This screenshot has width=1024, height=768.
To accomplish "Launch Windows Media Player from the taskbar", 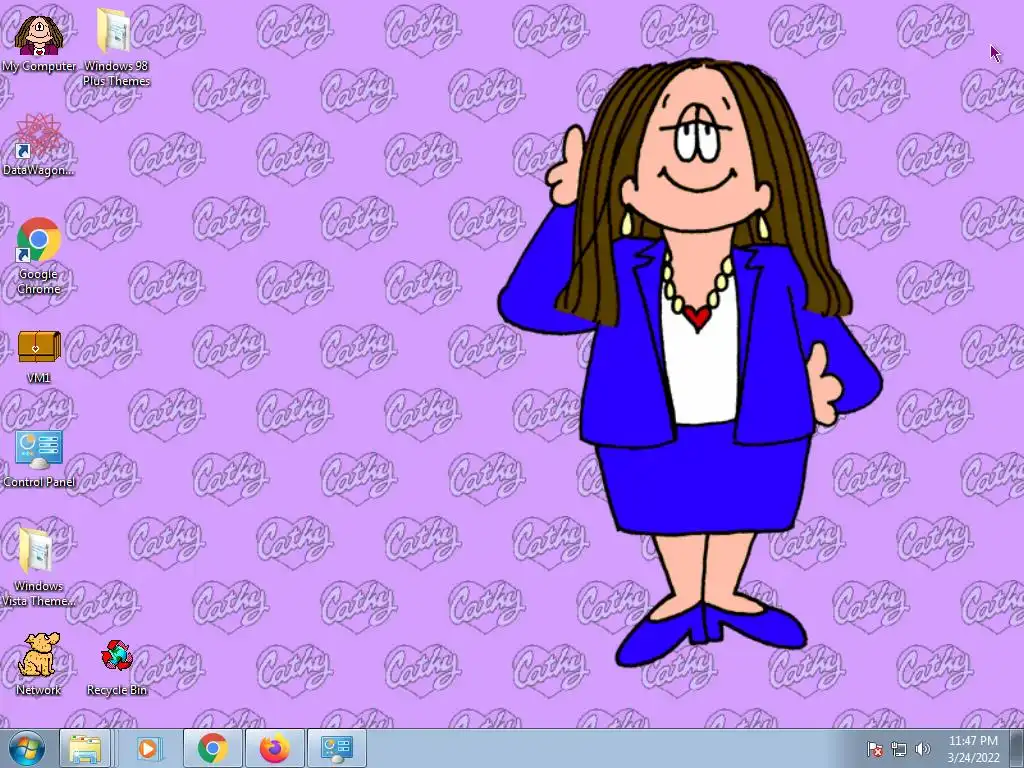I will coord(149,748).
